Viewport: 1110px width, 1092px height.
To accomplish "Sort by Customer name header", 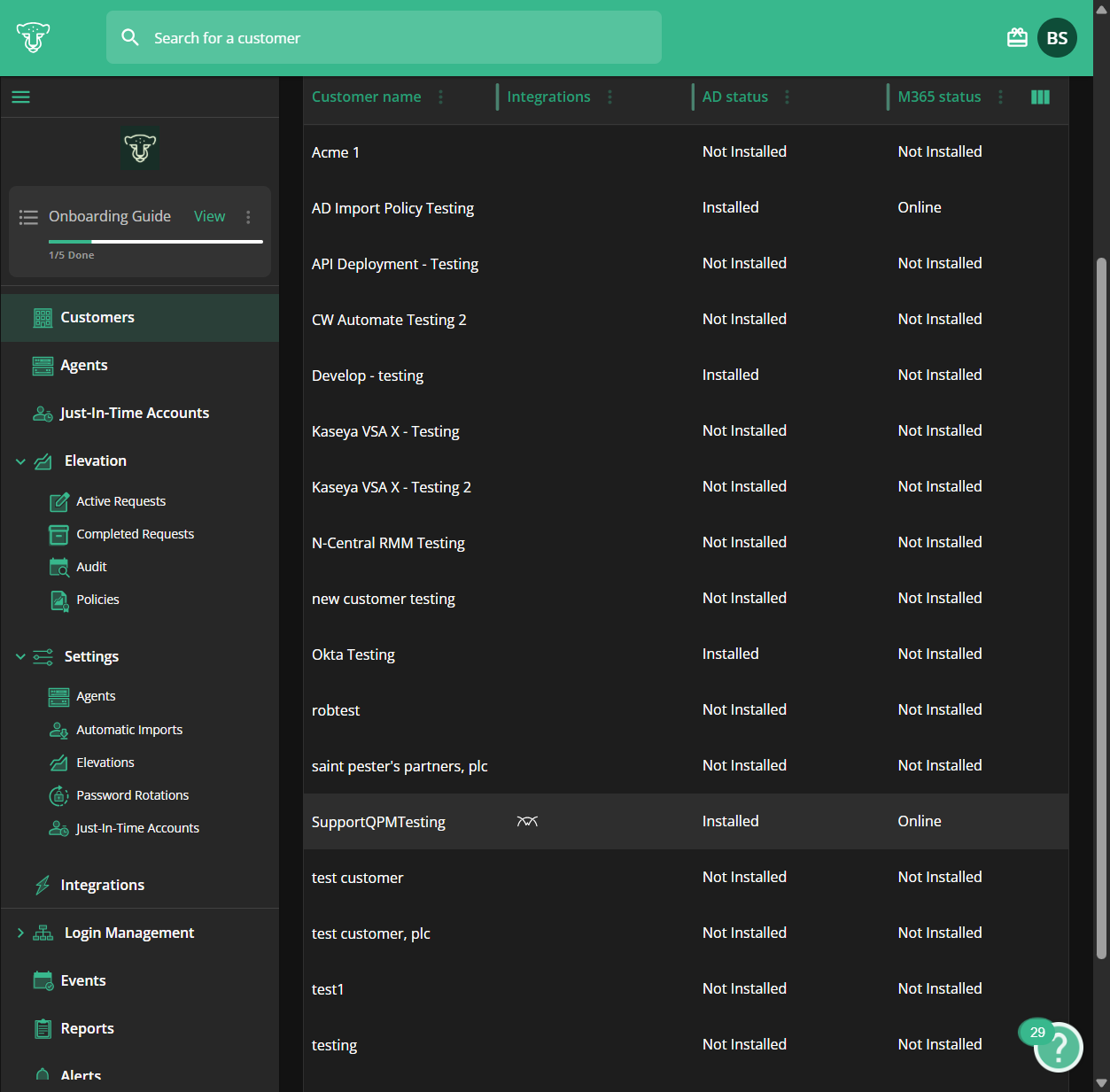I will coord(366,97).
